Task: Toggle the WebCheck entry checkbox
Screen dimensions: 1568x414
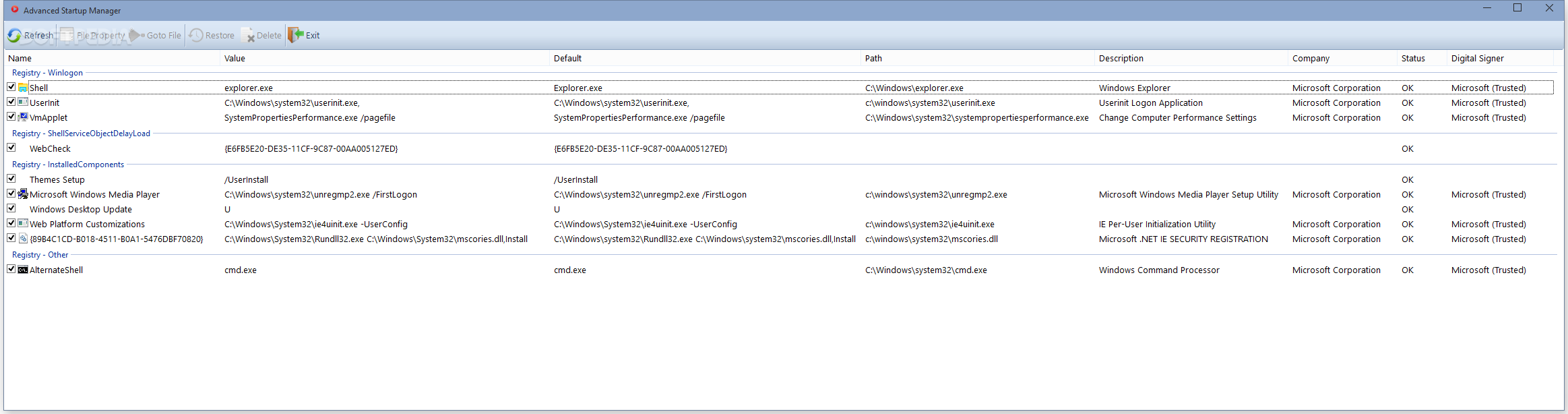Action: (11, 148)
